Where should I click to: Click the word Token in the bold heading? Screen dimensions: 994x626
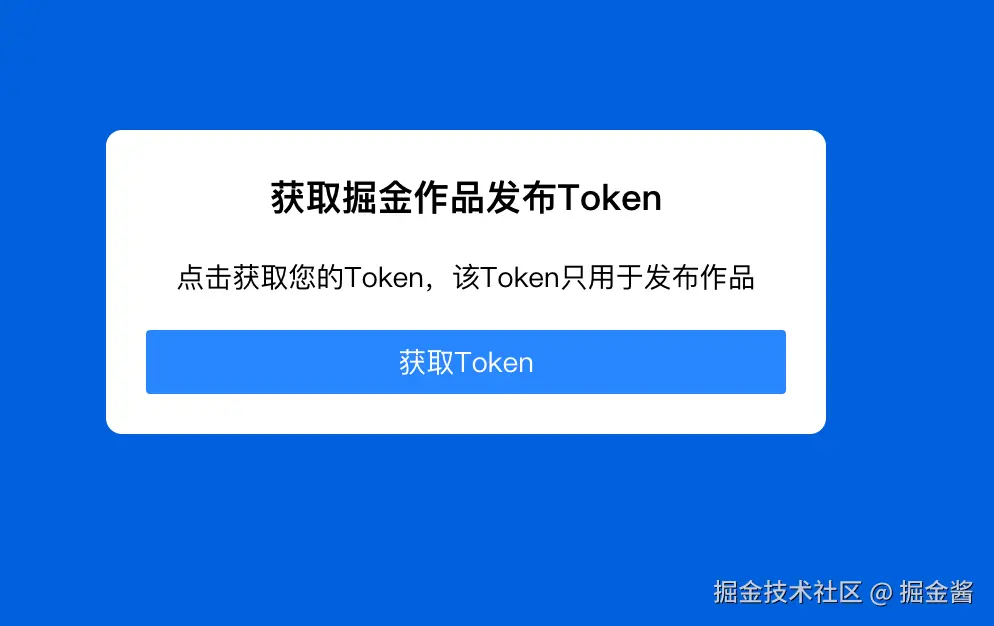tap(610, 198)
